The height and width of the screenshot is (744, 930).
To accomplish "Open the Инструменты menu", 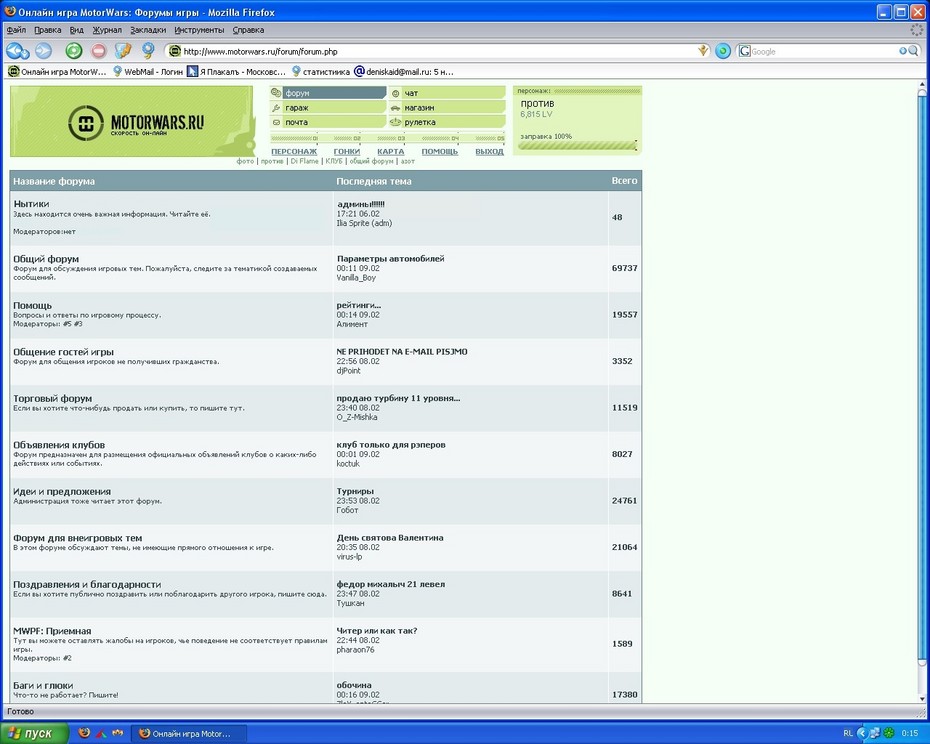I will [199, 30].
